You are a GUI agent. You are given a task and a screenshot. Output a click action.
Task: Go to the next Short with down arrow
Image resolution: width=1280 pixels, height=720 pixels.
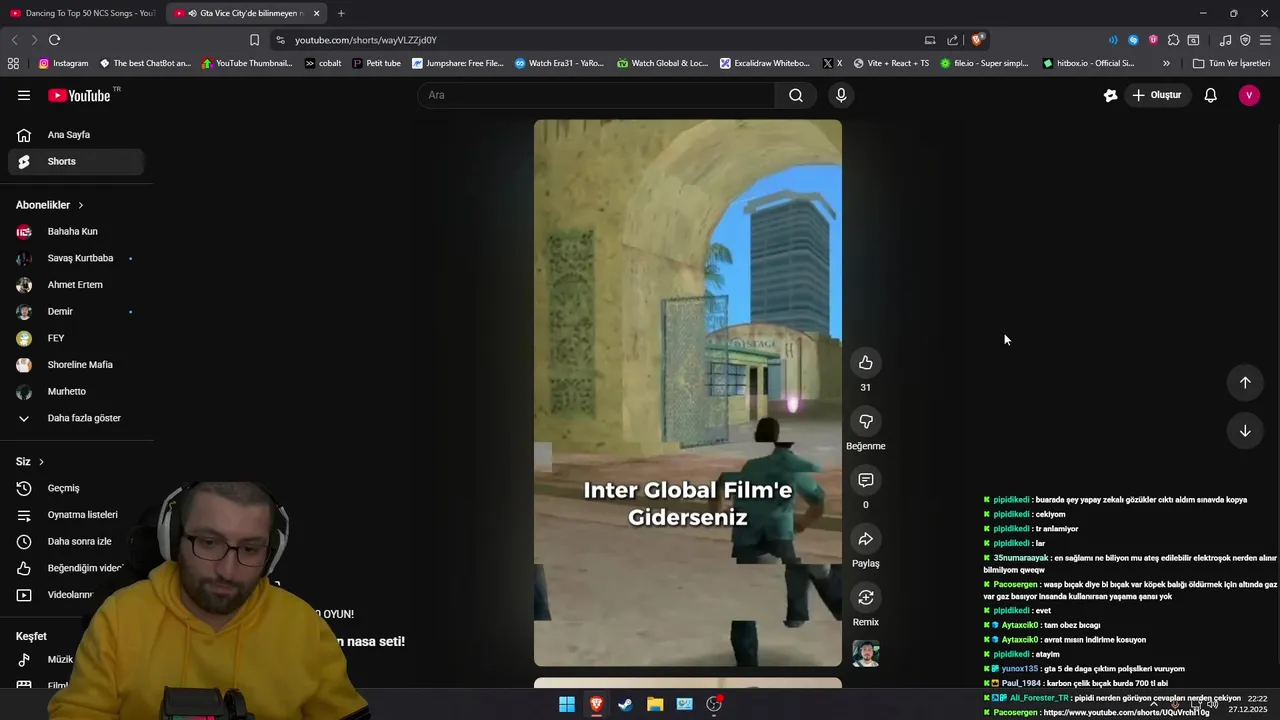(1245, 431)
